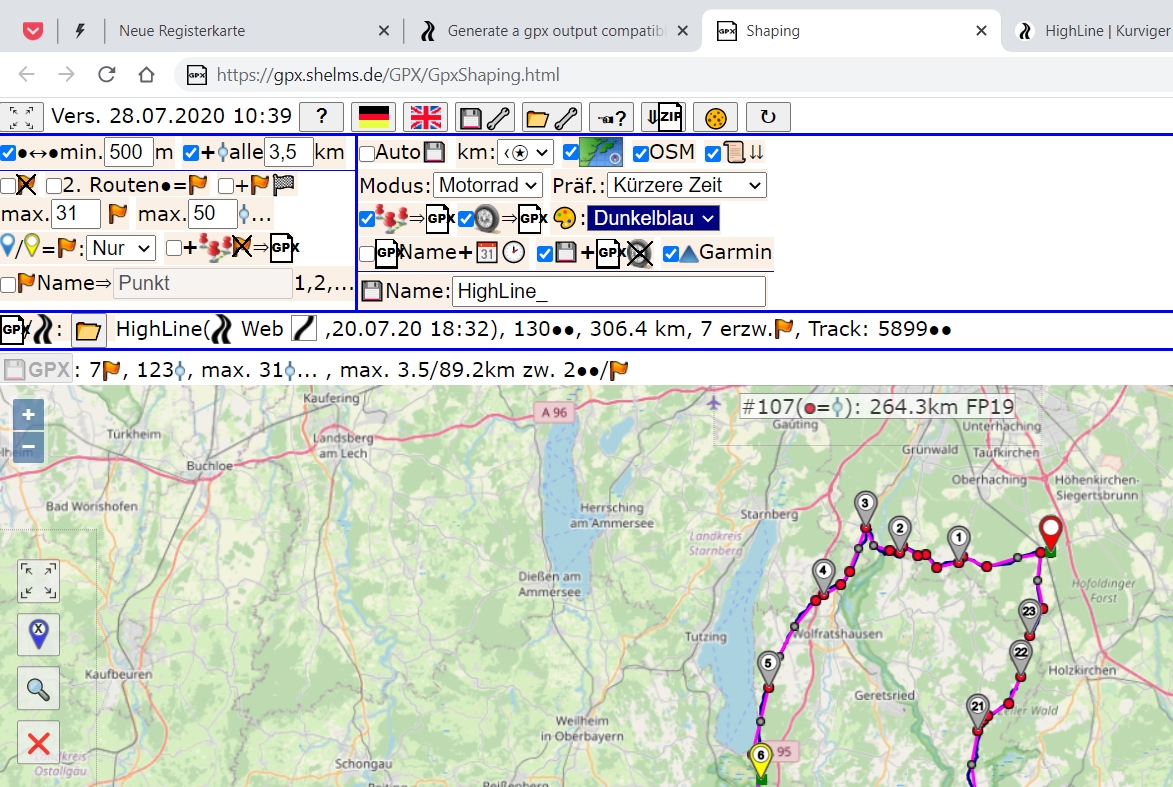Screen dimensions: 1173x787
Task: Open the Modus Motorrad dropdown
Action: pyautogui.click(x=488, y=185)
